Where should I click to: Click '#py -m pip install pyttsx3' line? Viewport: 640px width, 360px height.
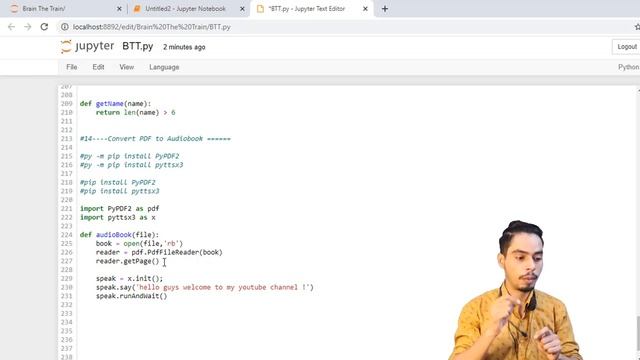(131, 165)
